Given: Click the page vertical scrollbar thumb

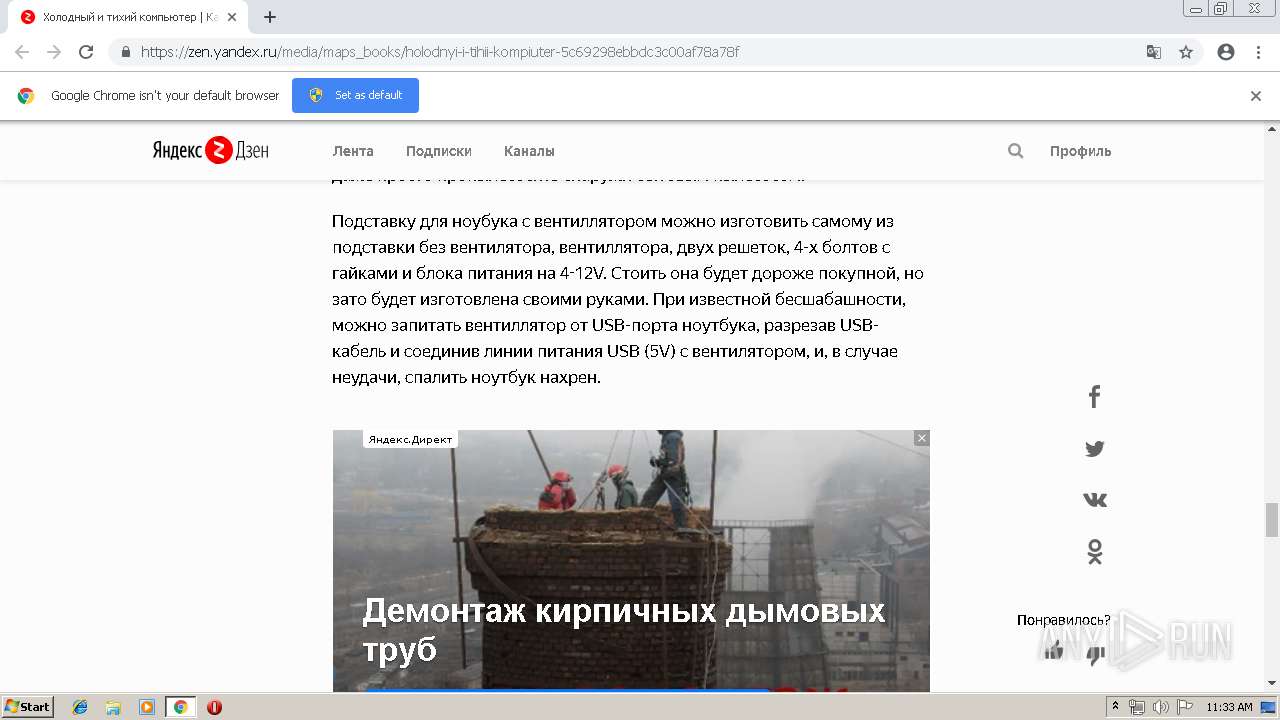Looking at the screenshot, I should pos(1272,520).
